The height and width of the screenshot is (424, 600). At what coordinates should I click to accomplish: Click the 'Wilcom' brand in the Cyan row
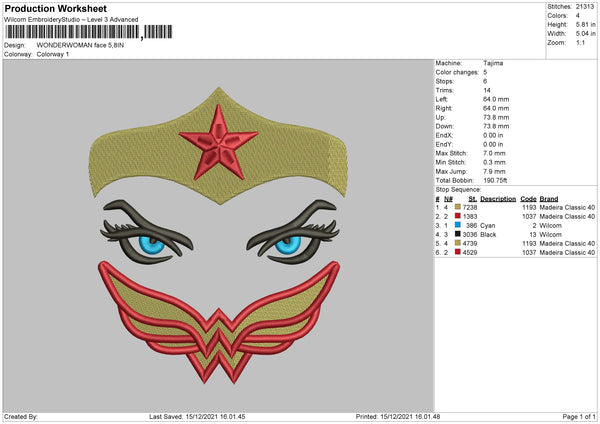(550, 225)
